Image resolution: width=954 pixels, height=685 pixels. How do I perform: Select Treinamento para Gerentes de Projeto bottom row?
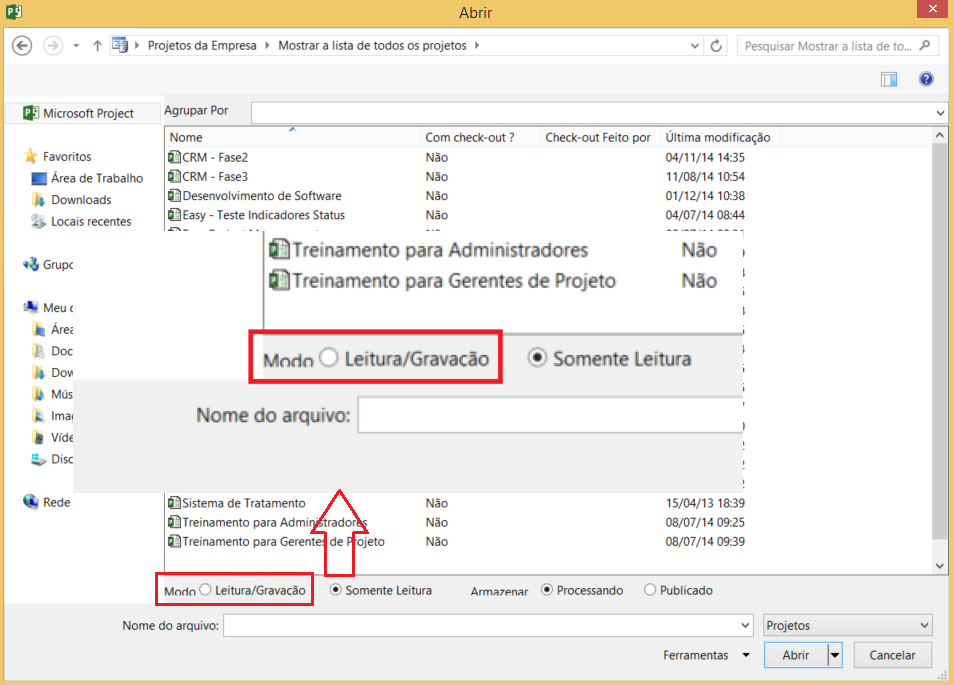tap(283, 541)
